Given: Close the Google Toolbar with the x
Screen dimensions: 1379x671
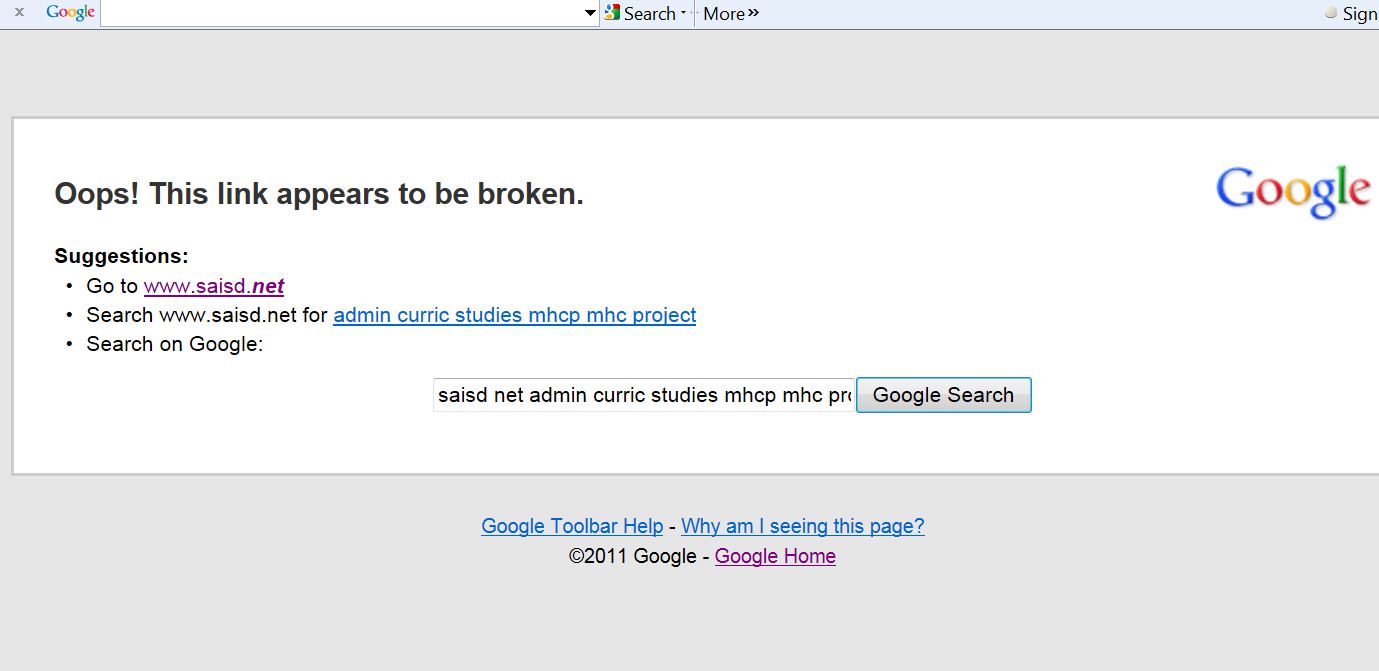Looking at the screenshot, I should point(19,13).
